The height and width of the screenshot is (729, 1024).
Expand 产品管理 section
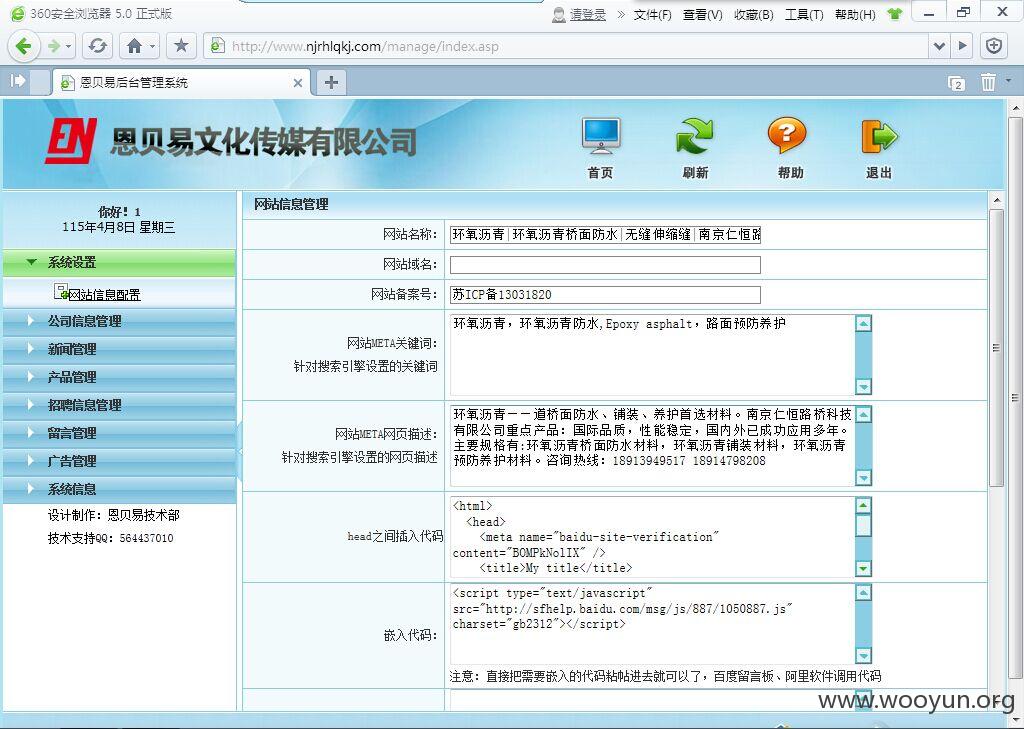pyautogui.click(x=119, y=378)
